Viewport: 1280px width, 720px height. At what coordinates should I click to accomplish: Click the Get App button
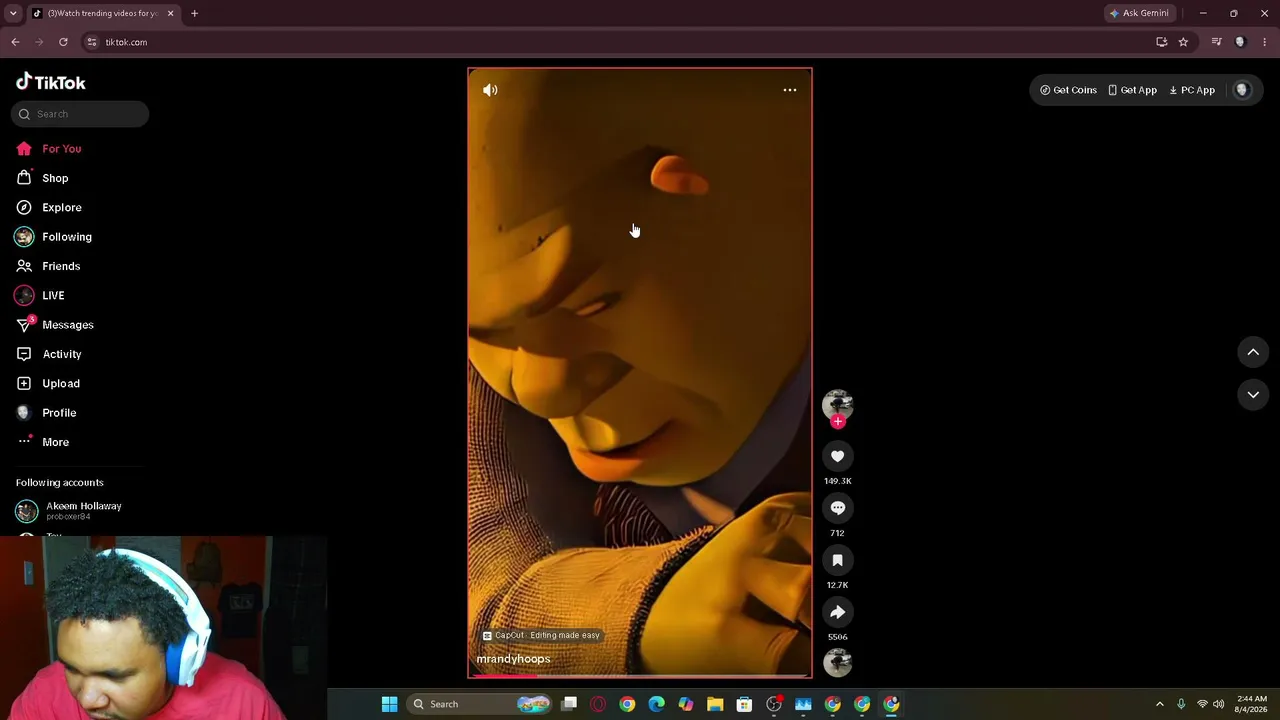1132,90
